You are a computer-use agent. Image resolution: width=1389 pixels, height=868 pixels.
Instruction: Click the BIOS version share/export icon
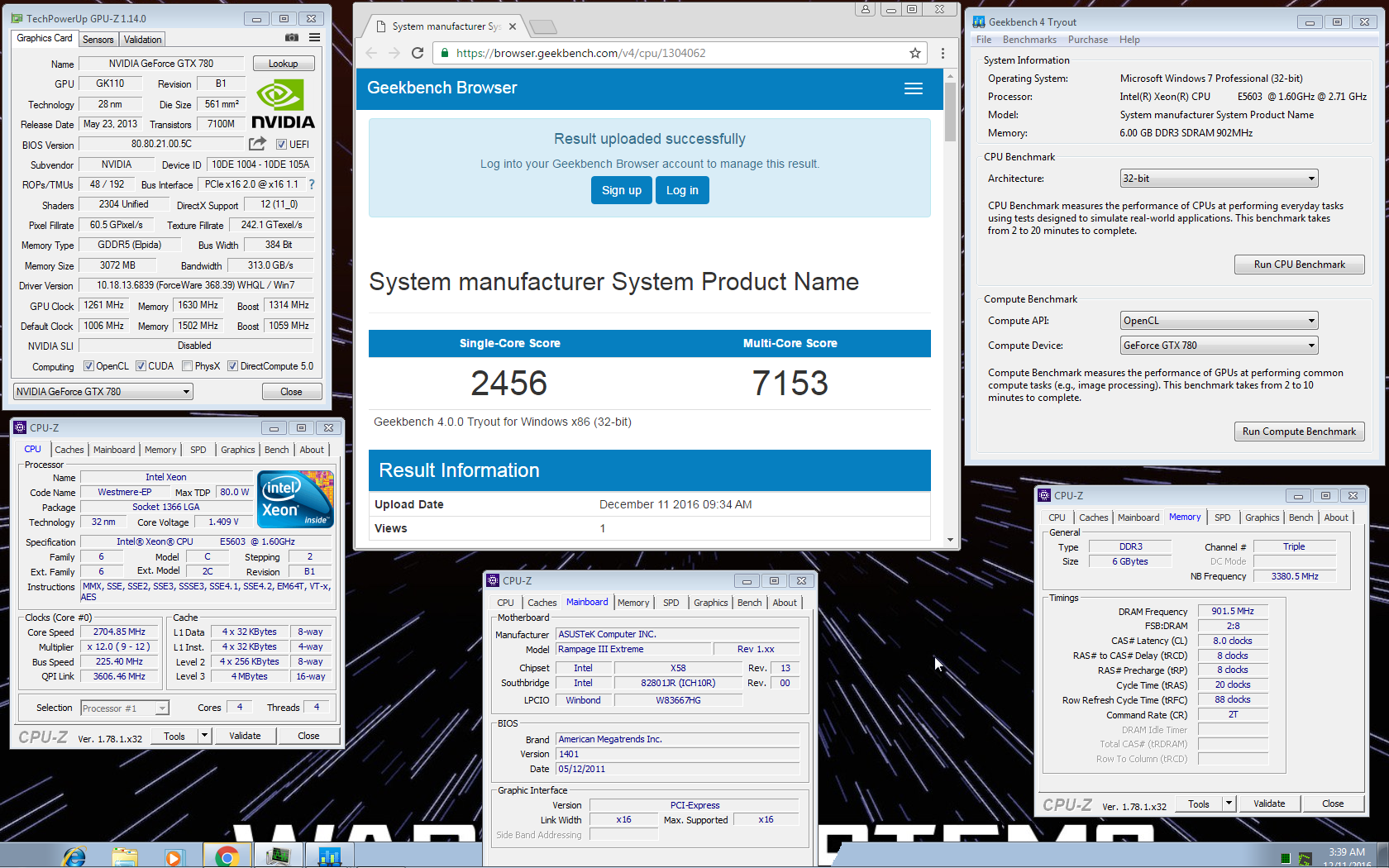(258, 144)
